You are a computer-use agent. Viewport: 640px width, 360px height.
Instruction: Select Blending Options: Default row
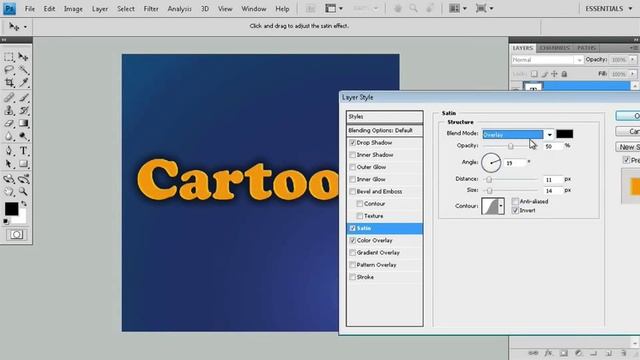click(384, 131)
